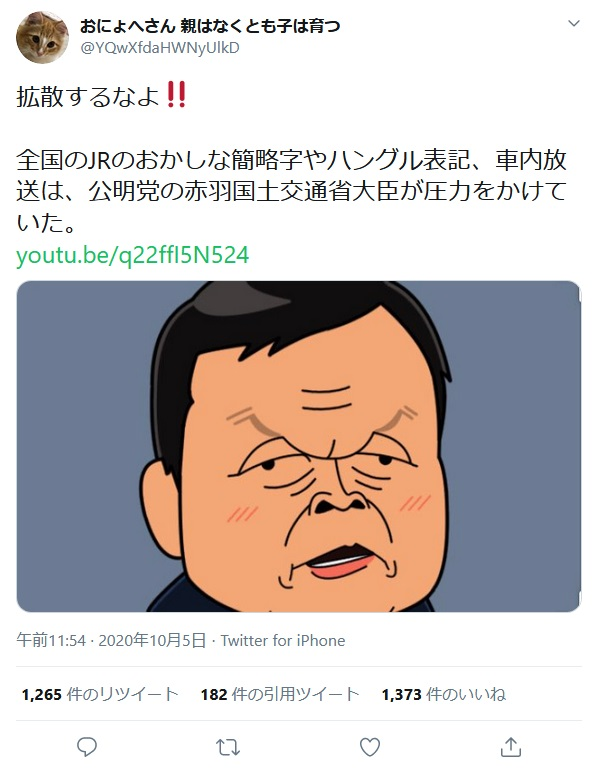Open the cat profile avatar
Image resolution: width=598 pixels, height=772 pixels.
tap(42, 37)
